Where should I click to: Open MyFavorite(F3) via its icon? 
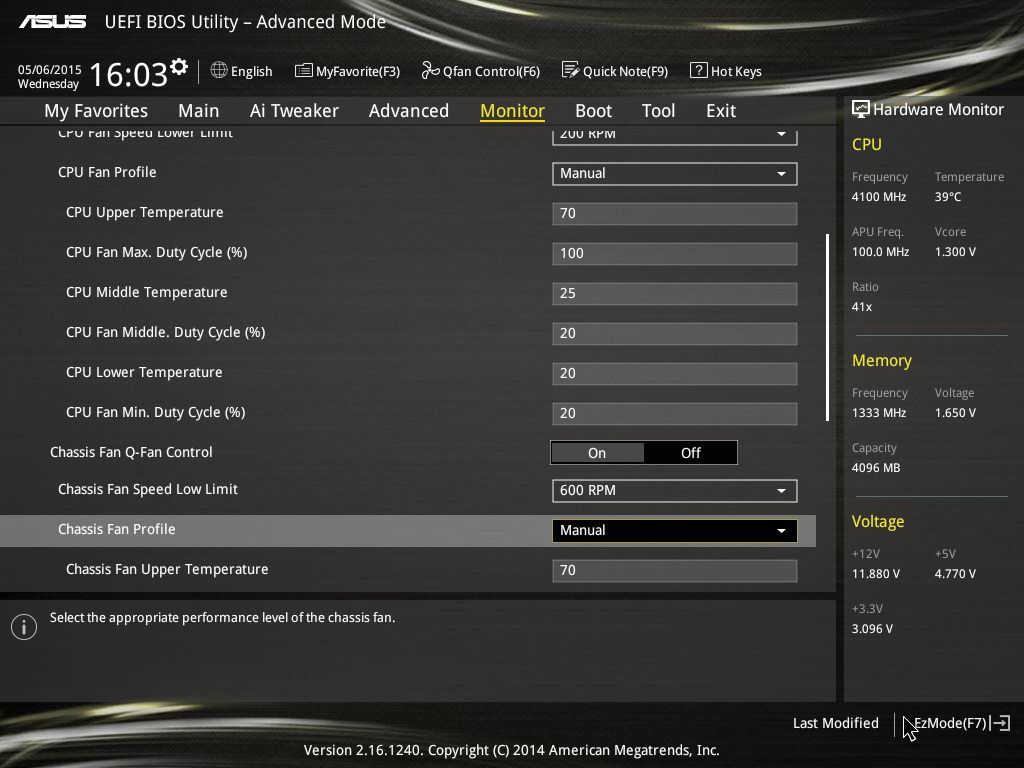click(303, 71)
